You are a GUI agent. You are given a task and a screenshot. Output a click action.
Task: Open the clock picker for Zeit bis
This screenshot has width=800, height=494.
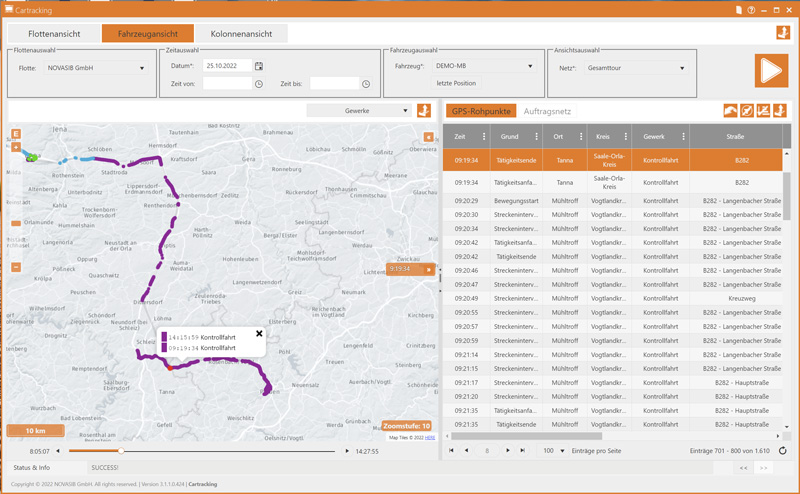click(366, 84)
